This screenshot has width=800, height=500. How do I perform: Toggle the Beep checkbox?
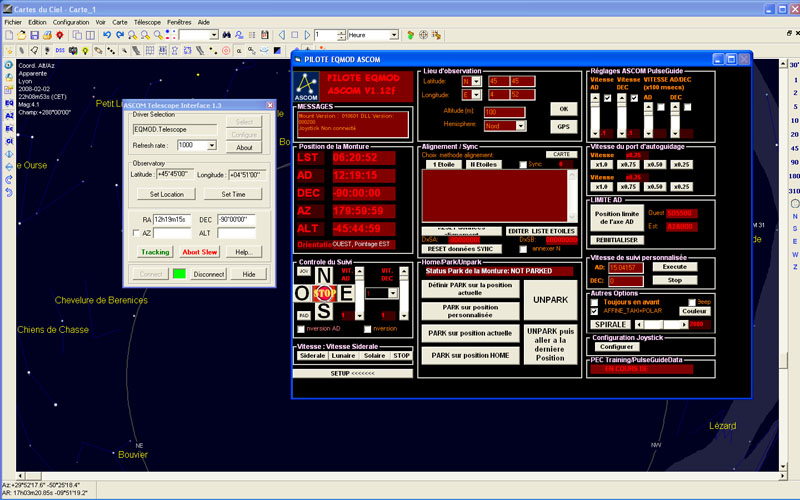pyautogui.click(x=692, y=302)
